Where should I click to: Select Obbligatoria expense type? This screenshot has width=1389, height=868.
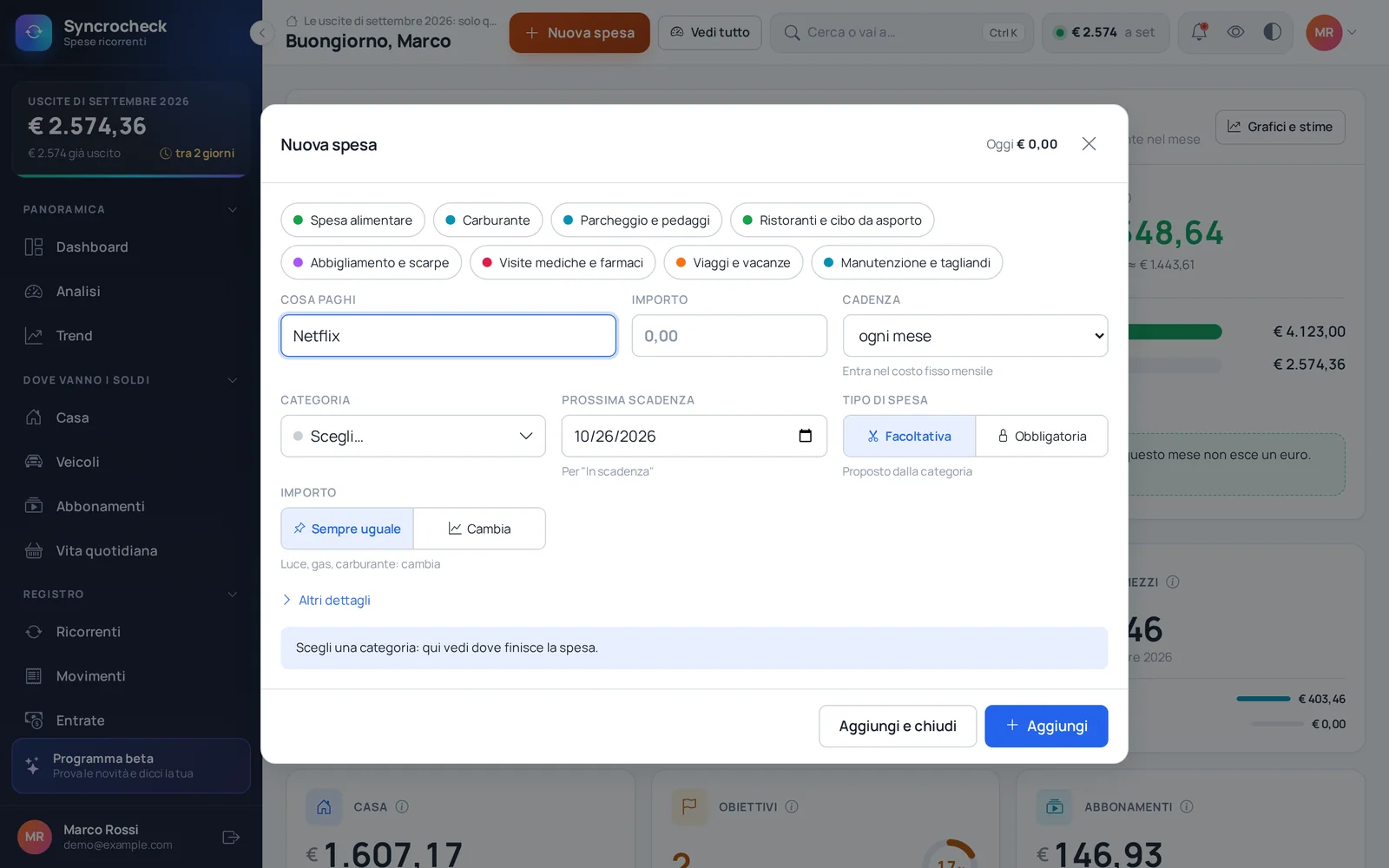(x=1042, y=436)
